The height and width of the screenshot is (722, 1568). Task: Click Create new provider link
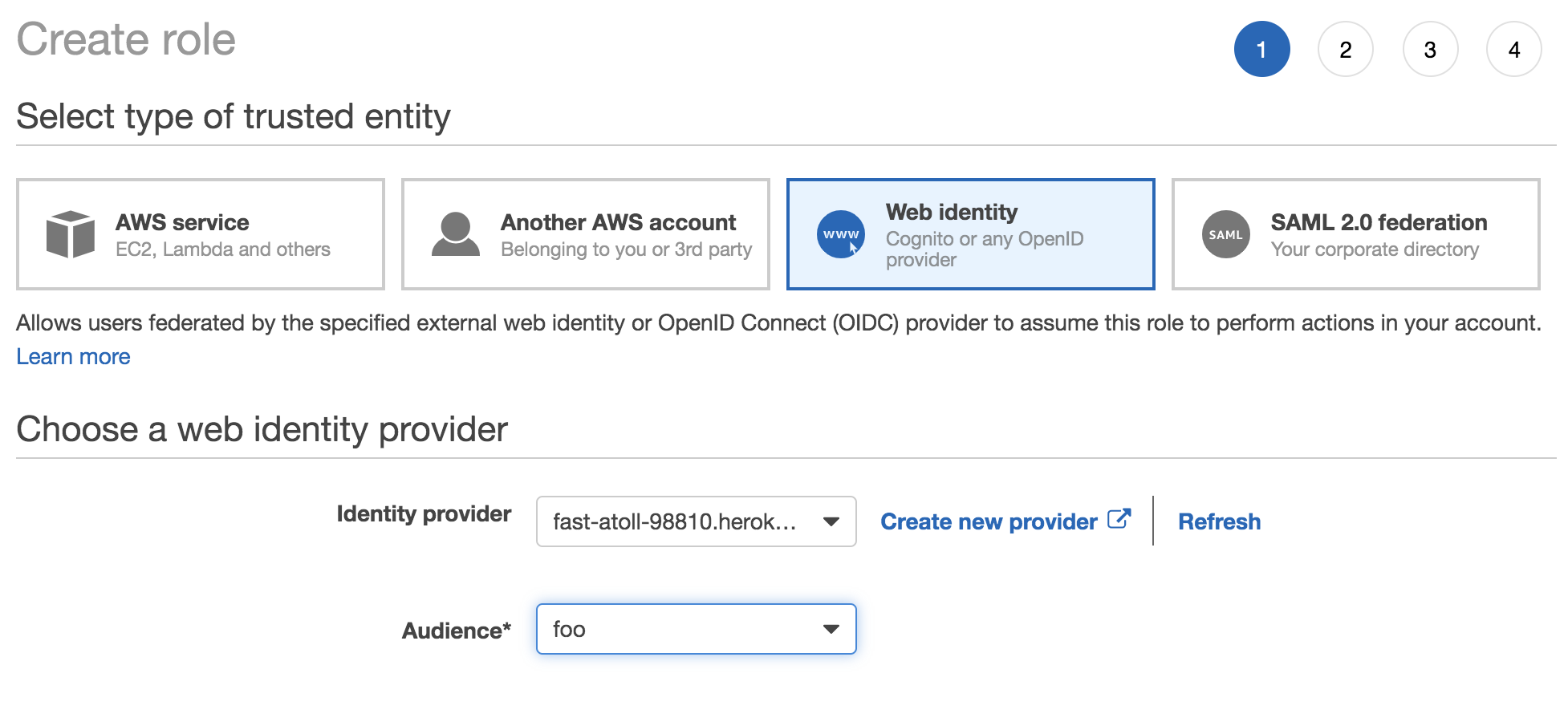point(989,521)
